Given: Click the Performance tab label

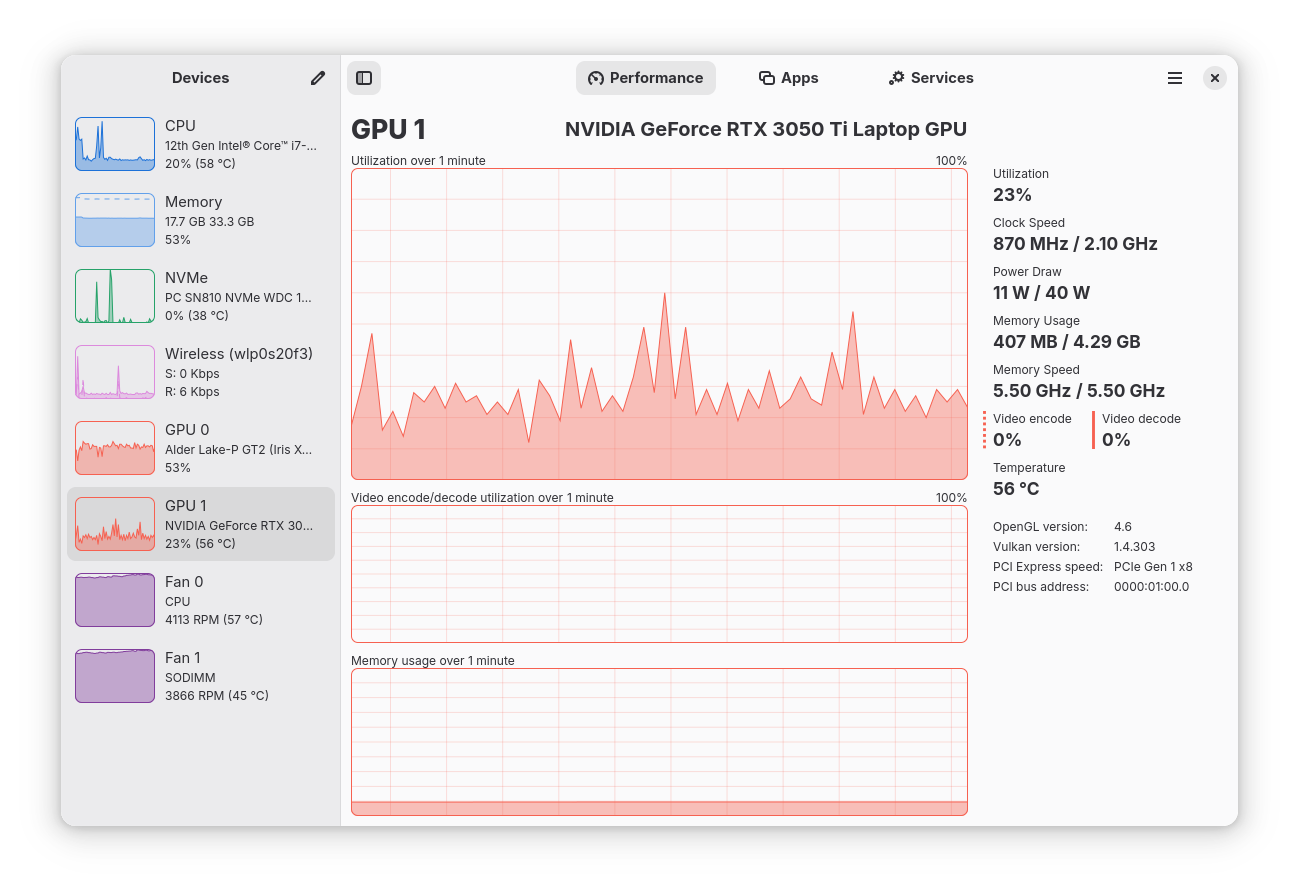Looking at the screenshot, I should (x=656, y=77).
